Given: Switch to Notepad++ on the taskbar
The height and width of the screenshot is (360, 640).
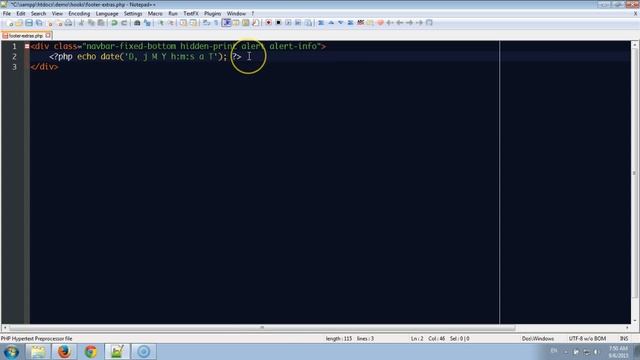Looking at the screenshot, I should tap(117, 351).
